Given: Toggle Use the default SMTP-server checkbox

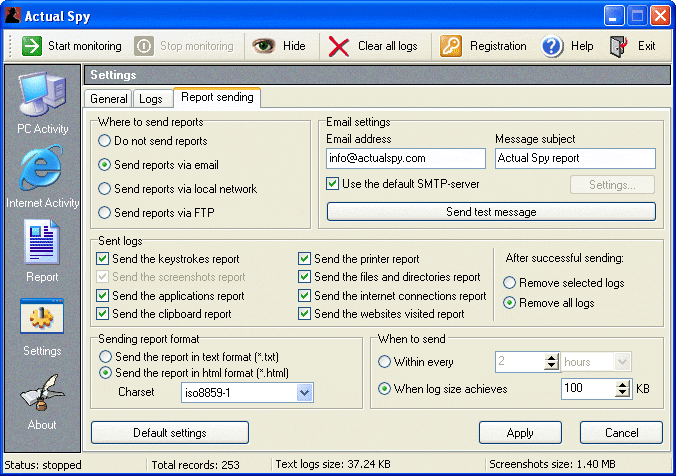Looking at the screenshot, I should click(x=332, y=184).
